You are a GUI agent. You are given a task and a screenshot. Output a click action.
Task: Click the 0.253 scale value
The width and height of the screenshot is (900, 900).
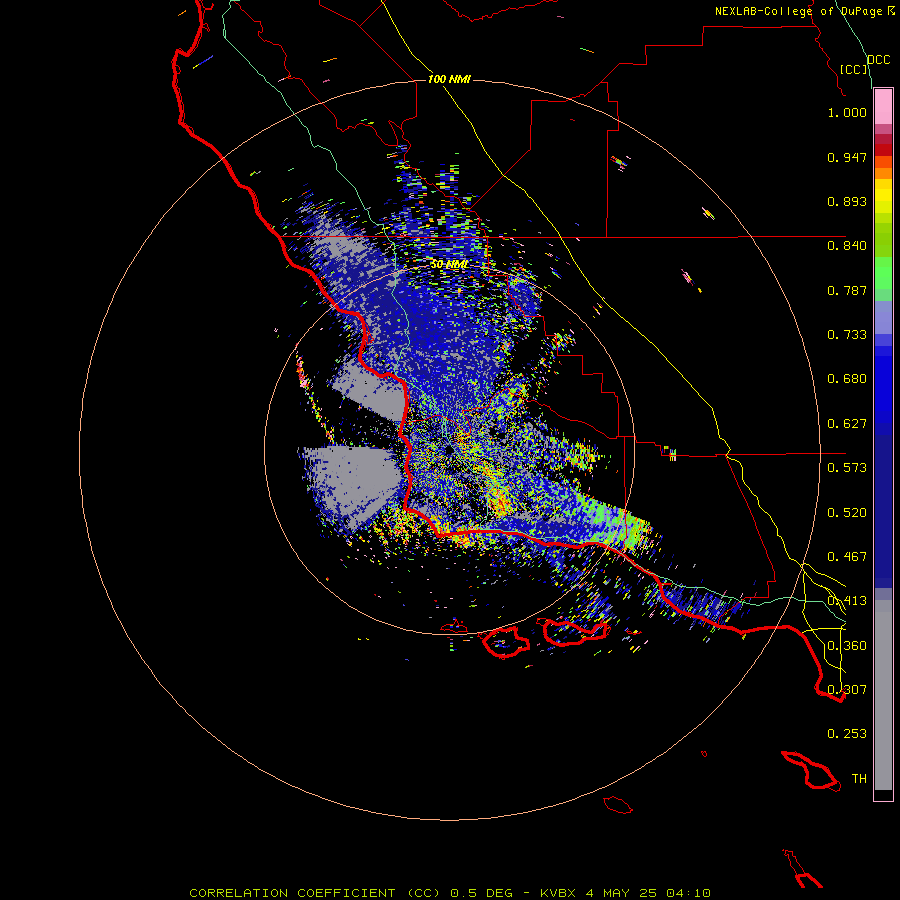coord(847,734)
